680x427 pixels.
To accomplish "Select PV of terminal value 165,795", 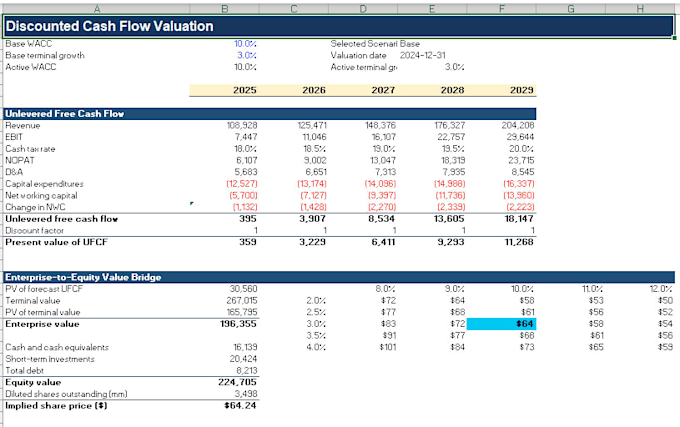I will coord(242,312).
